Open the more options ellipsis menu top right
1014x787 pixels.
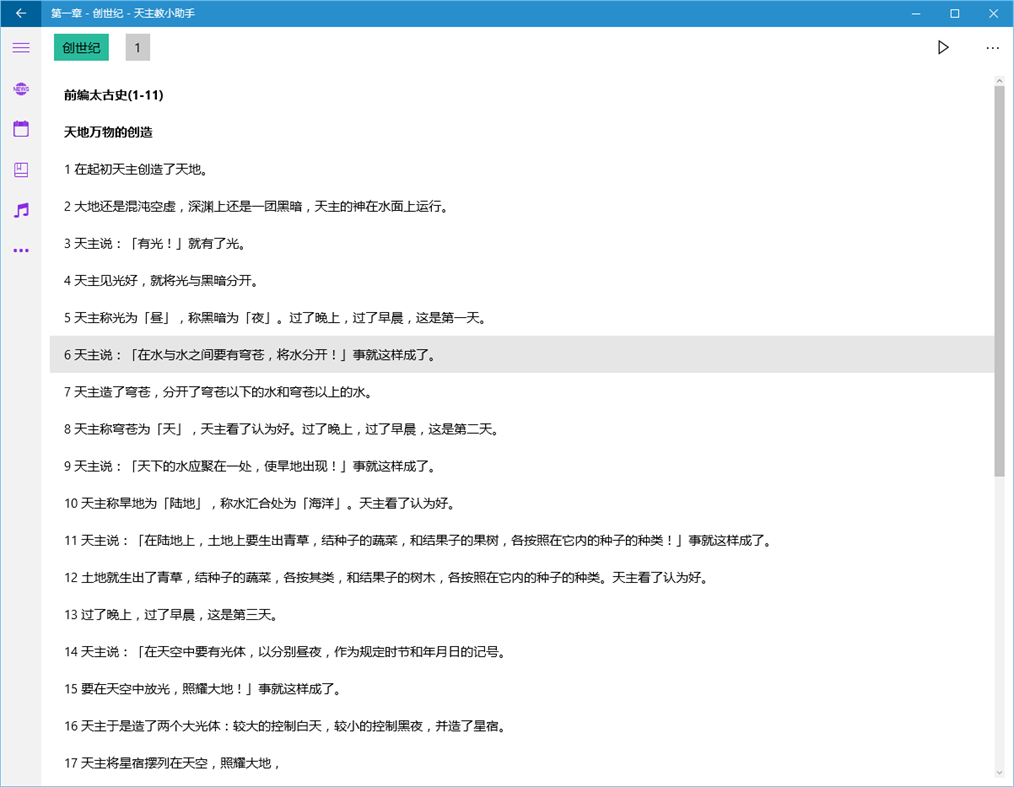992,47
